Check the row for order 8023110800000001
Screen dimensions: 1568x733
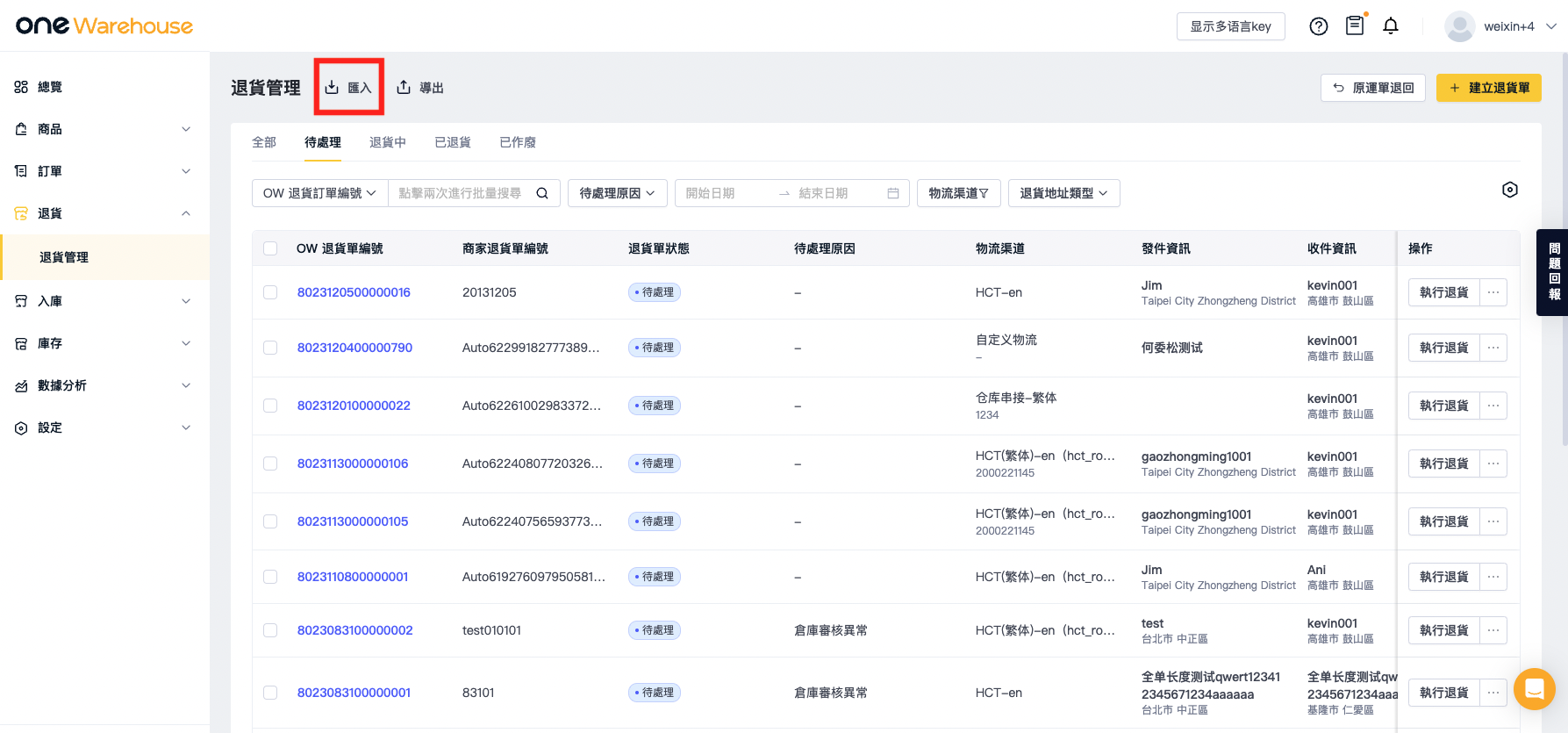click(x=270, y=577)
